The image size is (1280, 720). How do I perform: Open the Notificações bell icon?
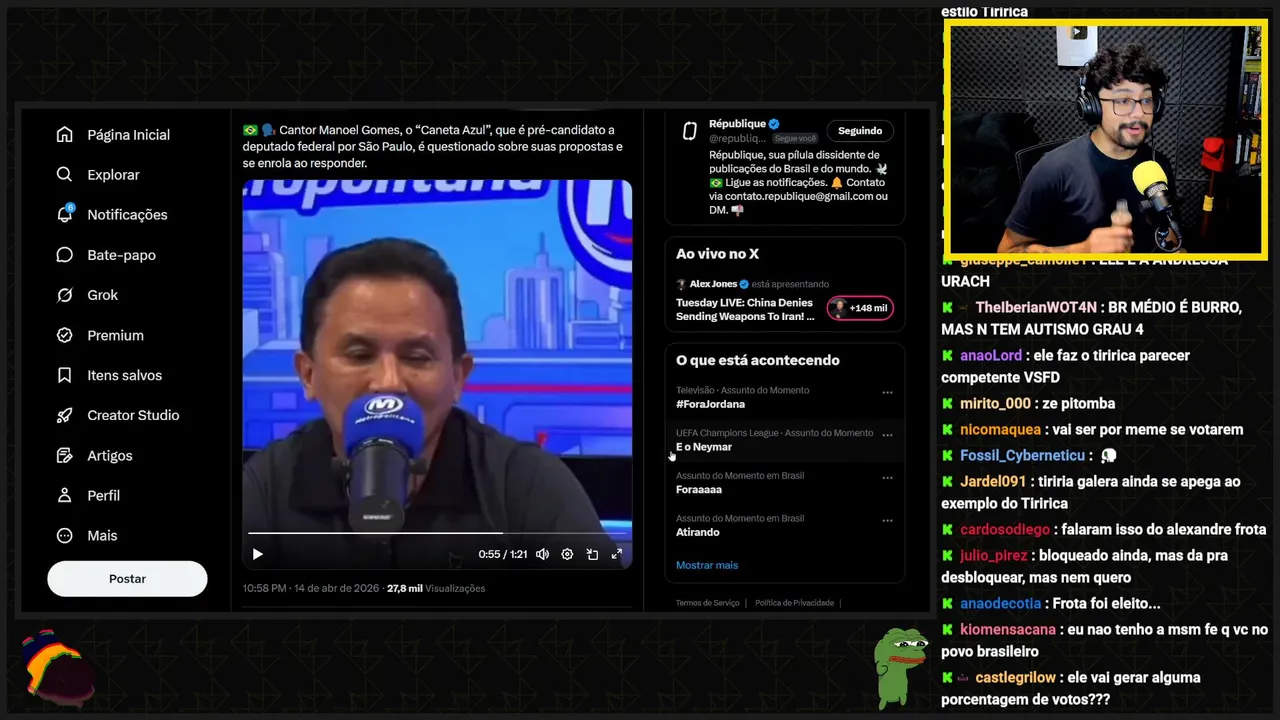(65, 215)
